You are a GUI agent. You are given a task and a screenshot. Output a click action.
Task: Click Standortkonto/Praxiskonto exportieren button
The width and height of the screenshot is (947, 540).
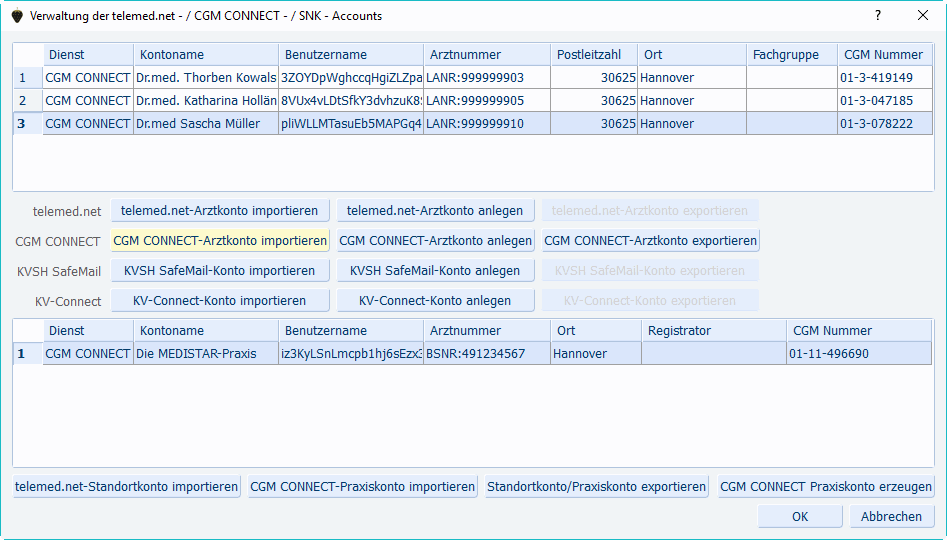point(597,487)
